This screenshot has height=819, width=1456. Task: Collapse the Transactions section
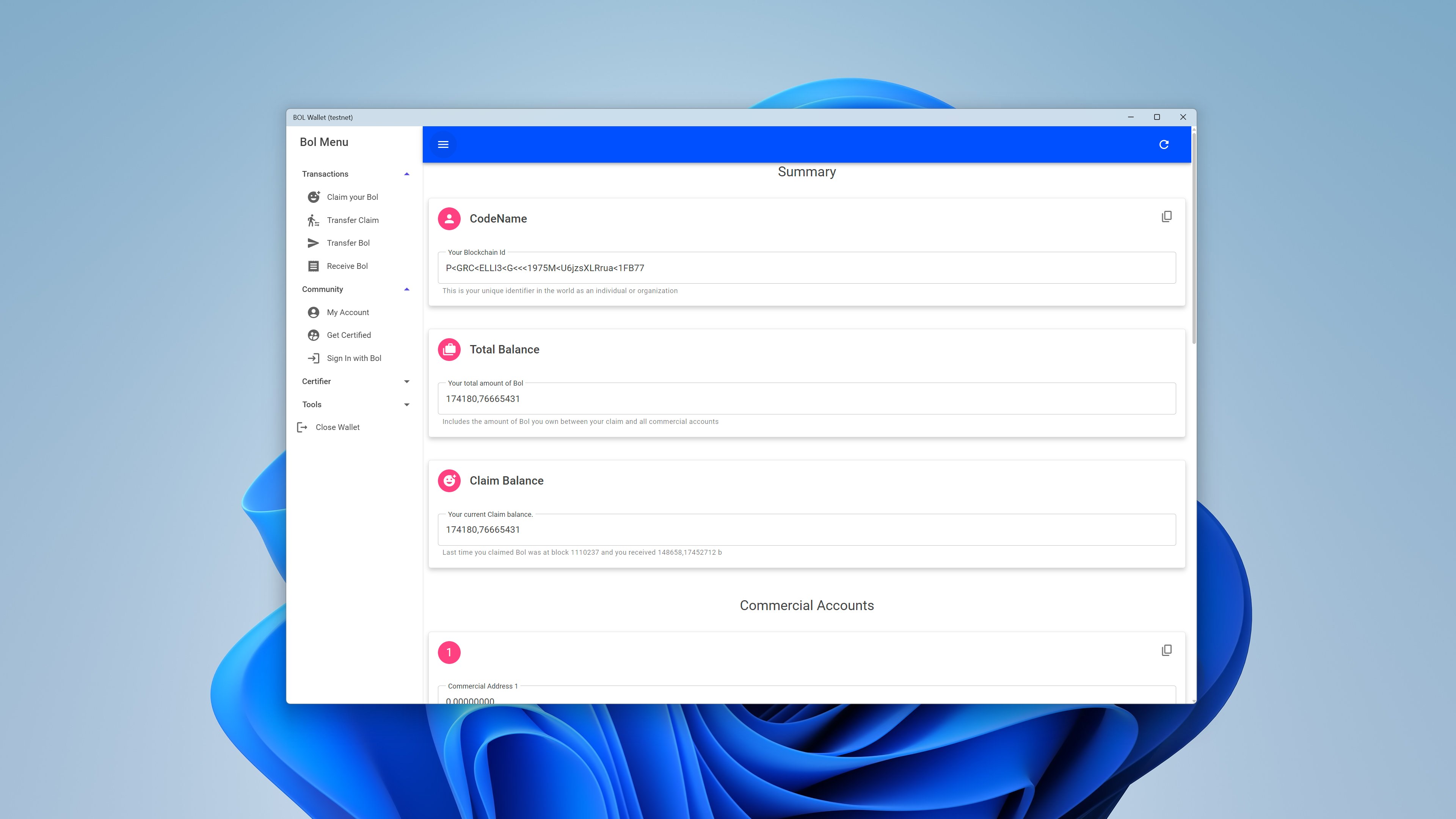tap(406, 174)
